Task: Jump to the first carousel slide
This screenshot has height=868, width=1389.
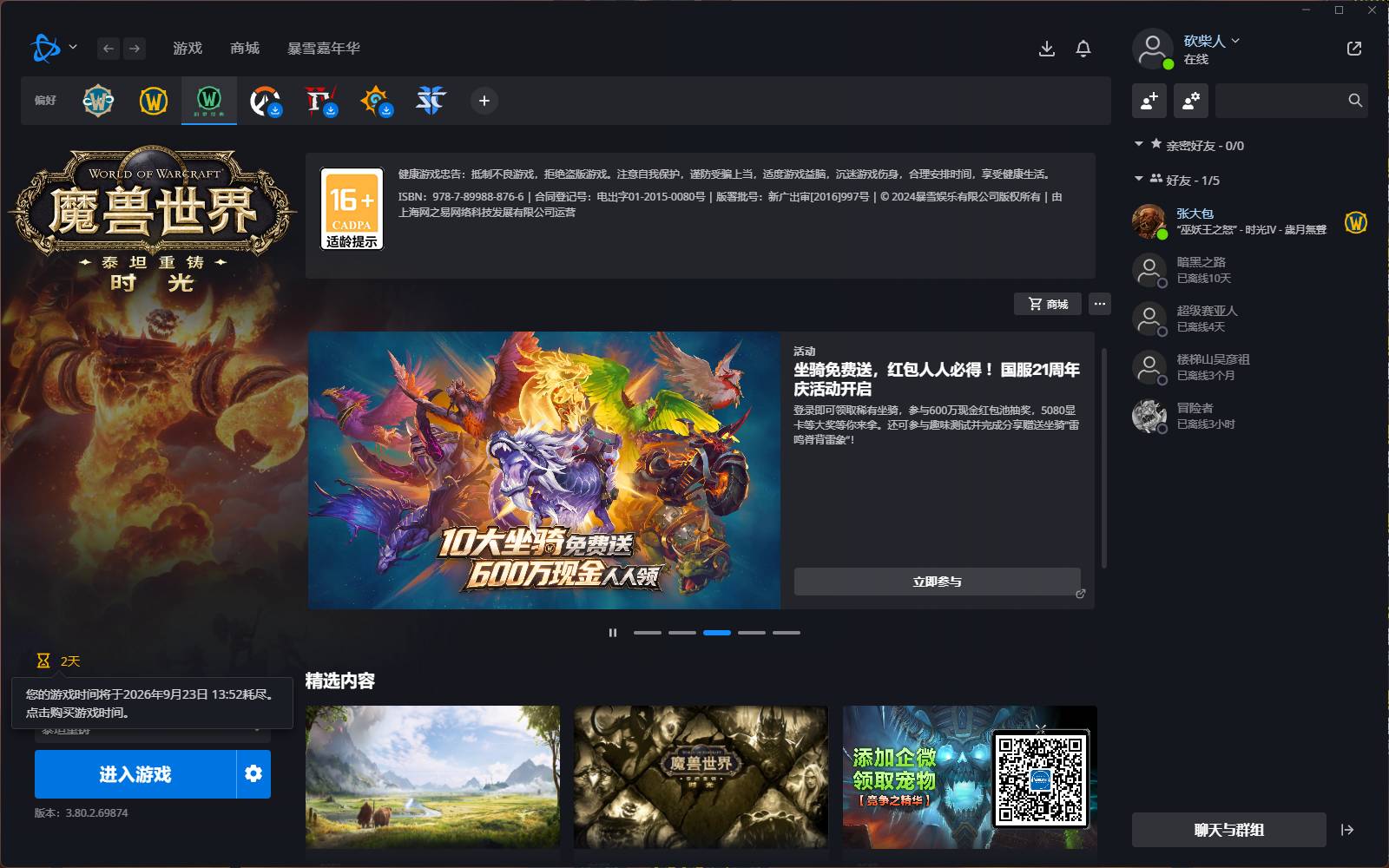Action: [x=648, y=633]
